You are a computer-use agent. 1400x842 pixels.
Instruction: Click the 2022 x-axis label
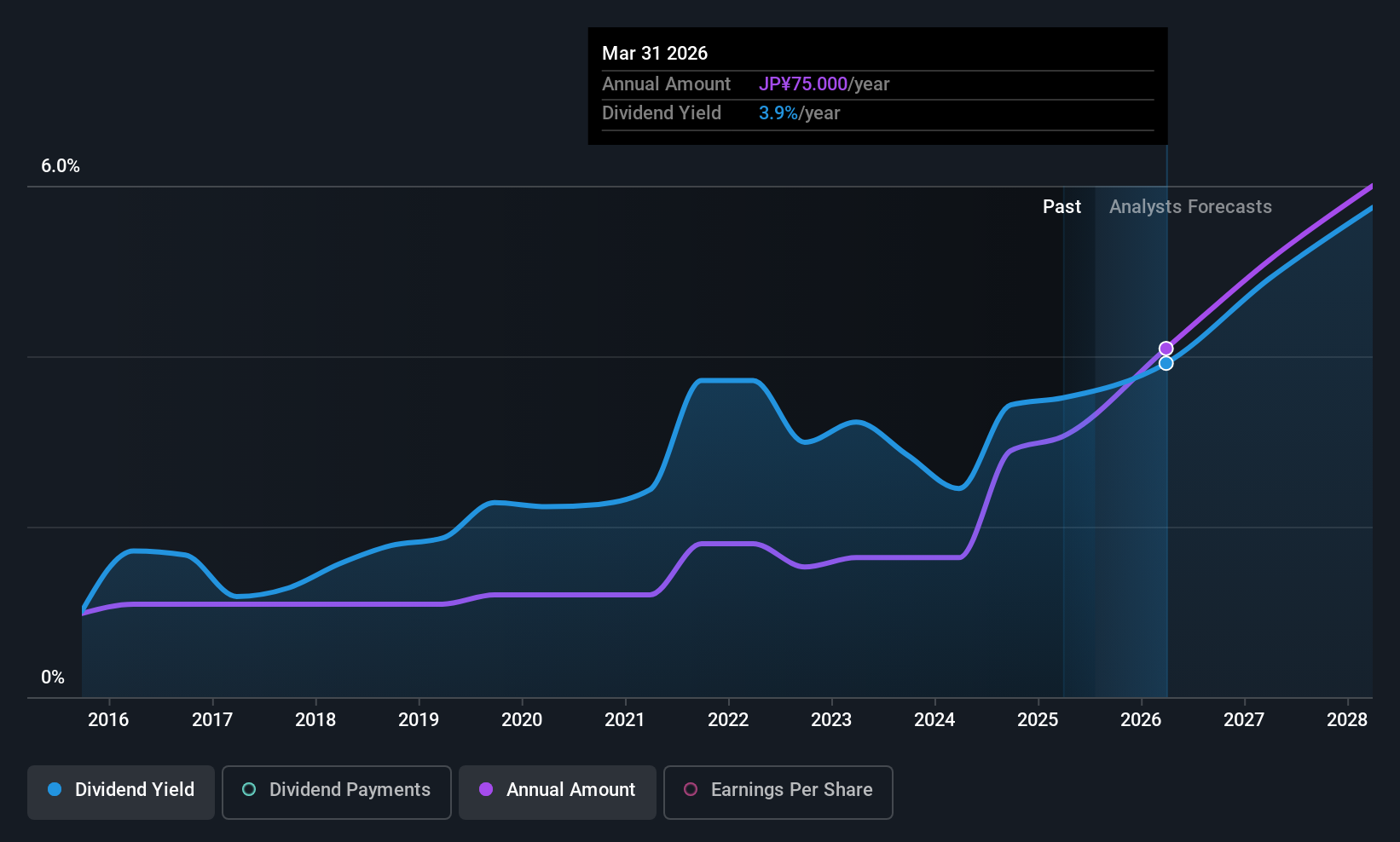728,720
